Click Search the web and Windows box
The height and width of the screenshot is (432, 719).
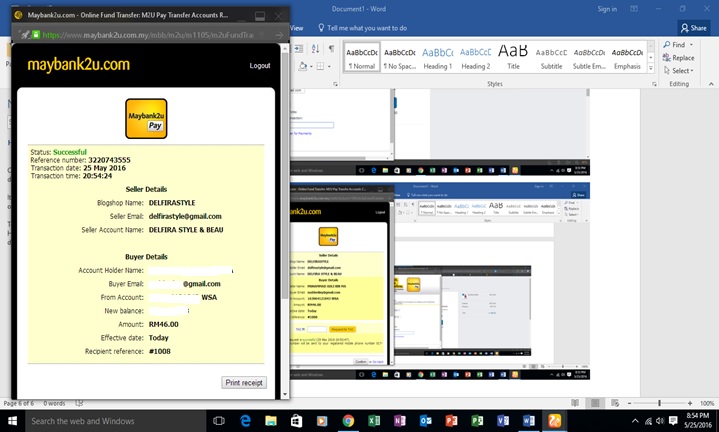tap(115, 421)
